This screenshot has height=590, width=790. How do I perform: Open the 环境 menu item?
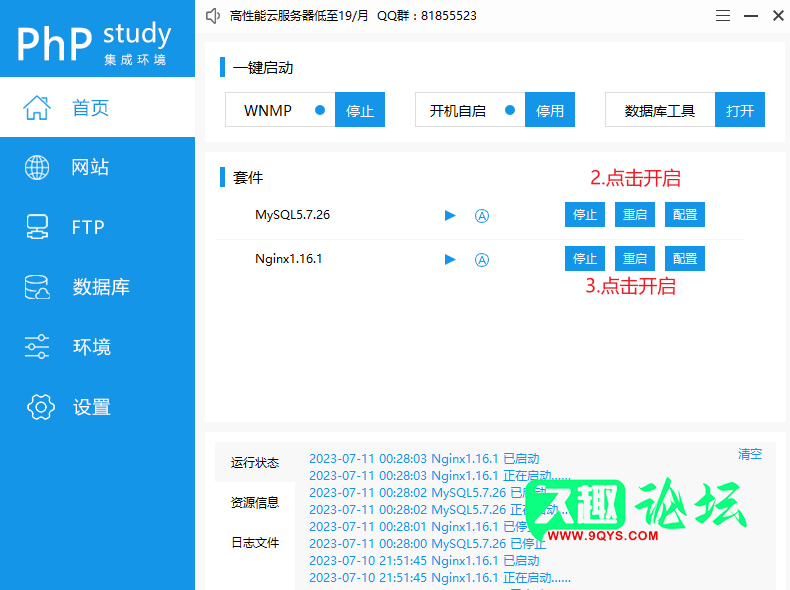coord(97,347)
